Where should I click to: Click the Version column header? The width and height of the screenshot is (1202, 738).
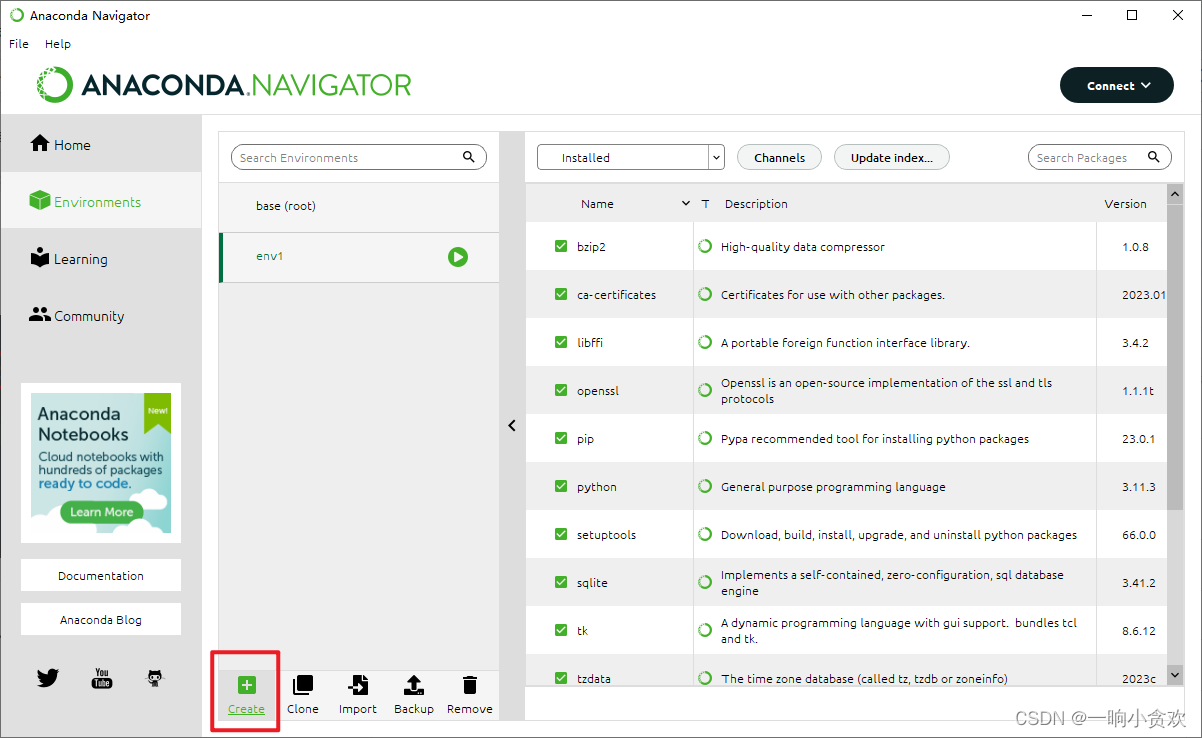[x=1125, y=204]
